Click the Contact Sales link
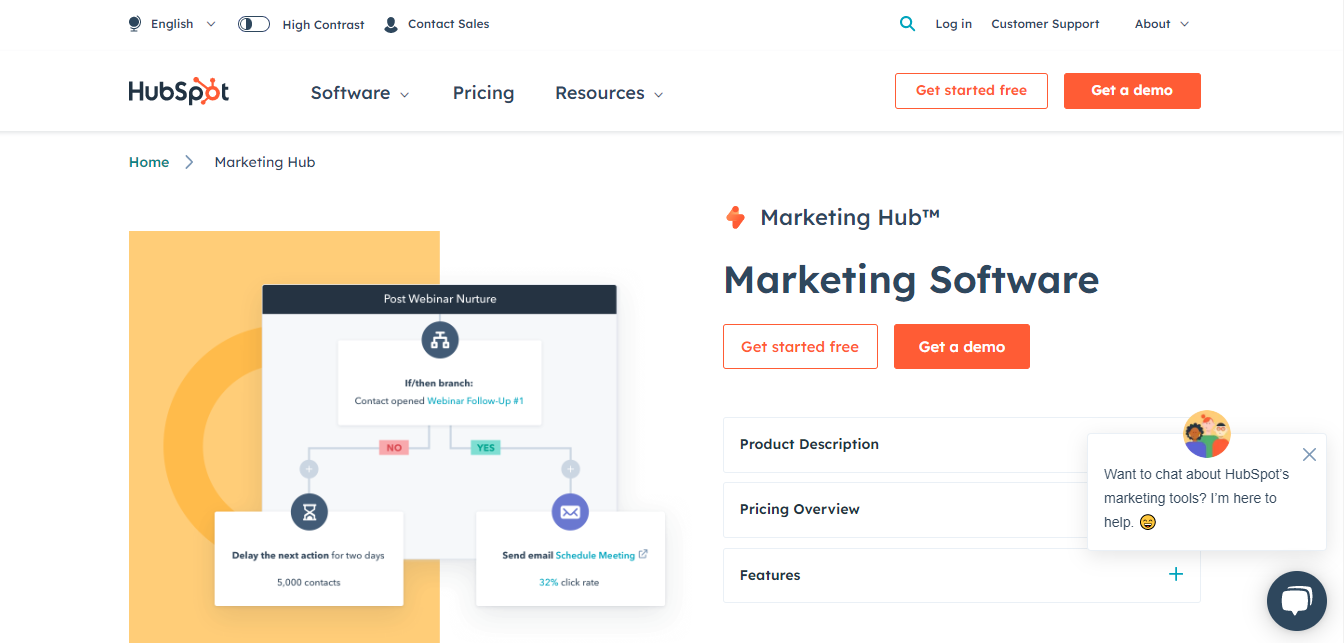Screen dimensions: 1344x643 (x=449, y=24)
